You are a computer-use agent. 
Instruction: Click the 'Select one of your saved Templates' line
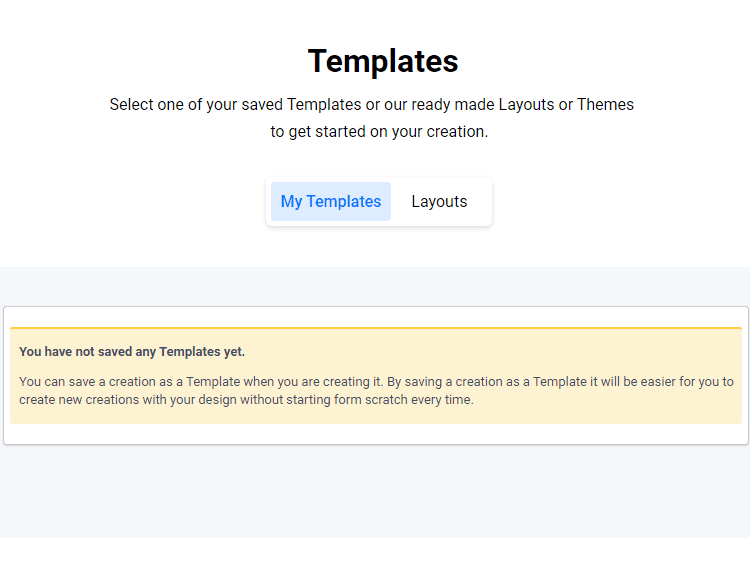[x=371, y=104]
